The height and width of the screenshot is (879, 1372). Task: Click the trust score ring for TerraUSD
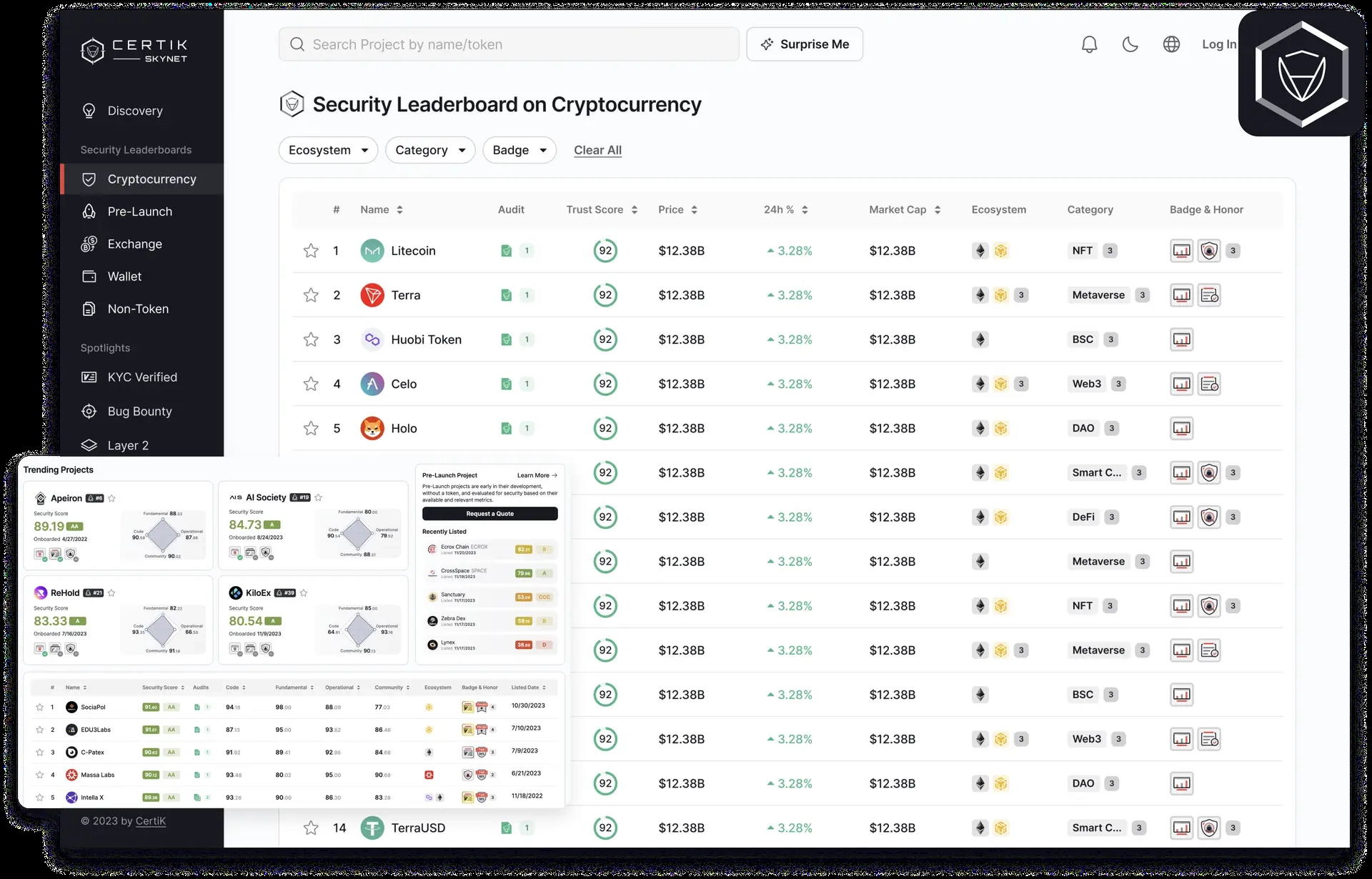pos(605,828)
